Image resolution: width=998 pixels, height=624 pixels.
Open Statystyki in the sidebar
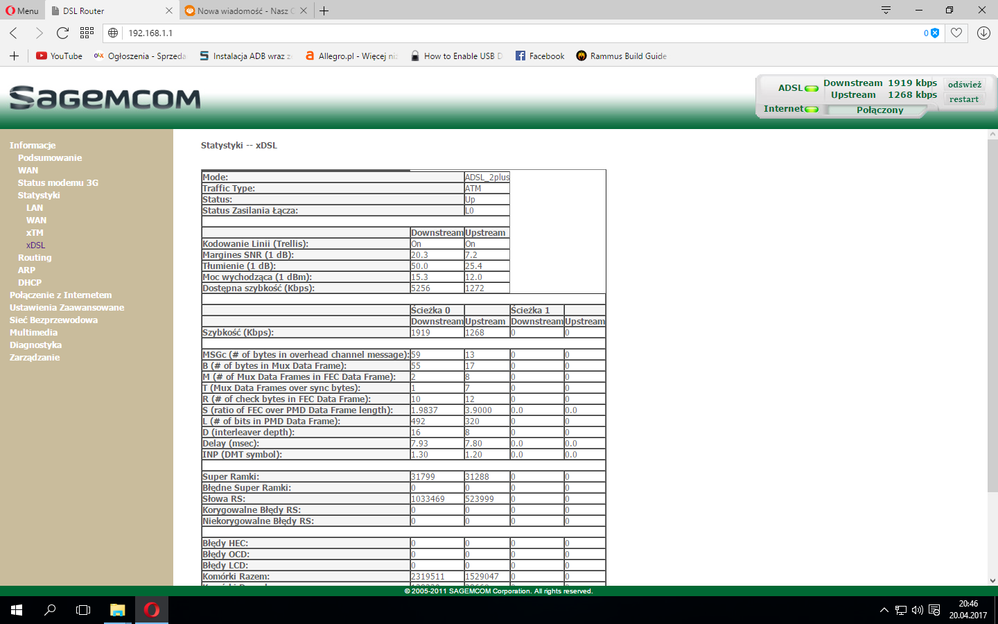39,195
